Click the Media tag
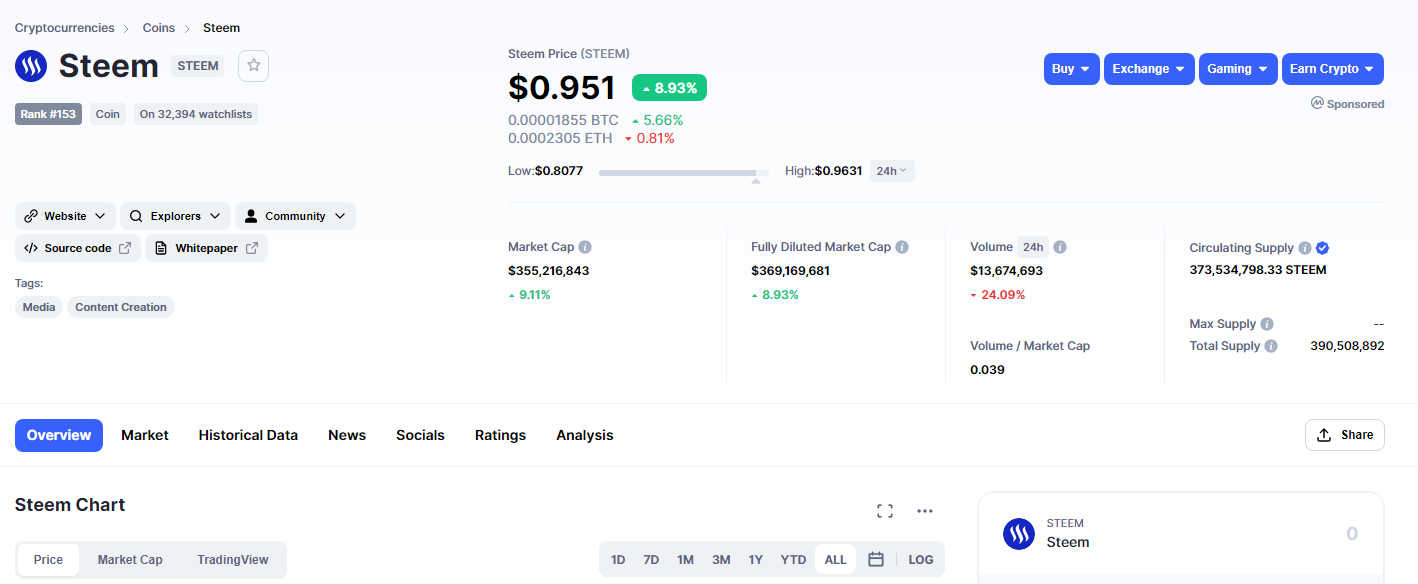 click(x=39, y=307)
